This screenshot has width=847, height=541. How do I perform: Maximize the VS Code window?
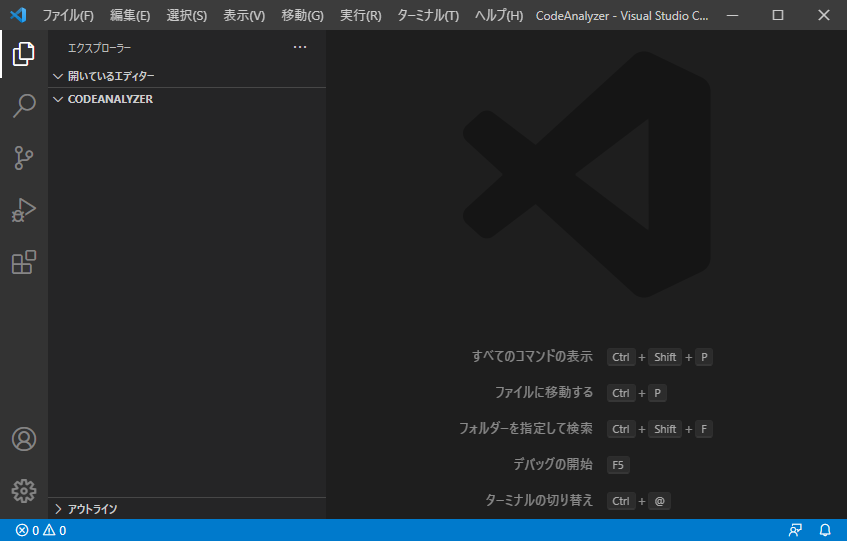point(778,15)
